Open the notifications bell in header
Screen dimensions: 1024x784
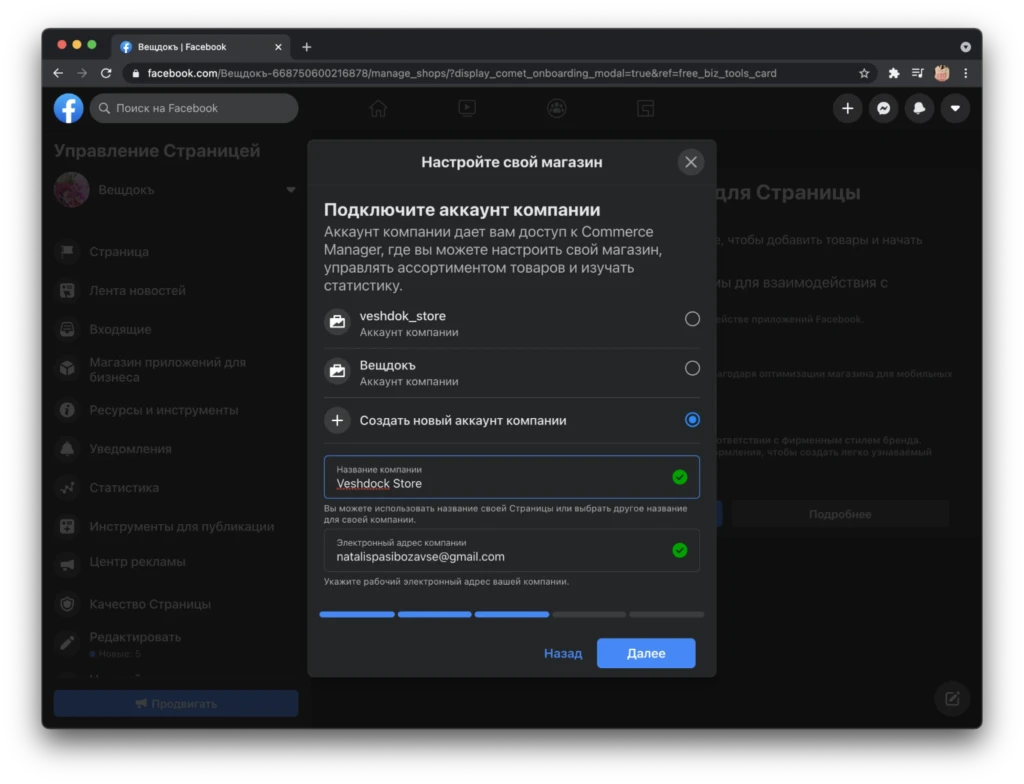click(x=920, y=108)
